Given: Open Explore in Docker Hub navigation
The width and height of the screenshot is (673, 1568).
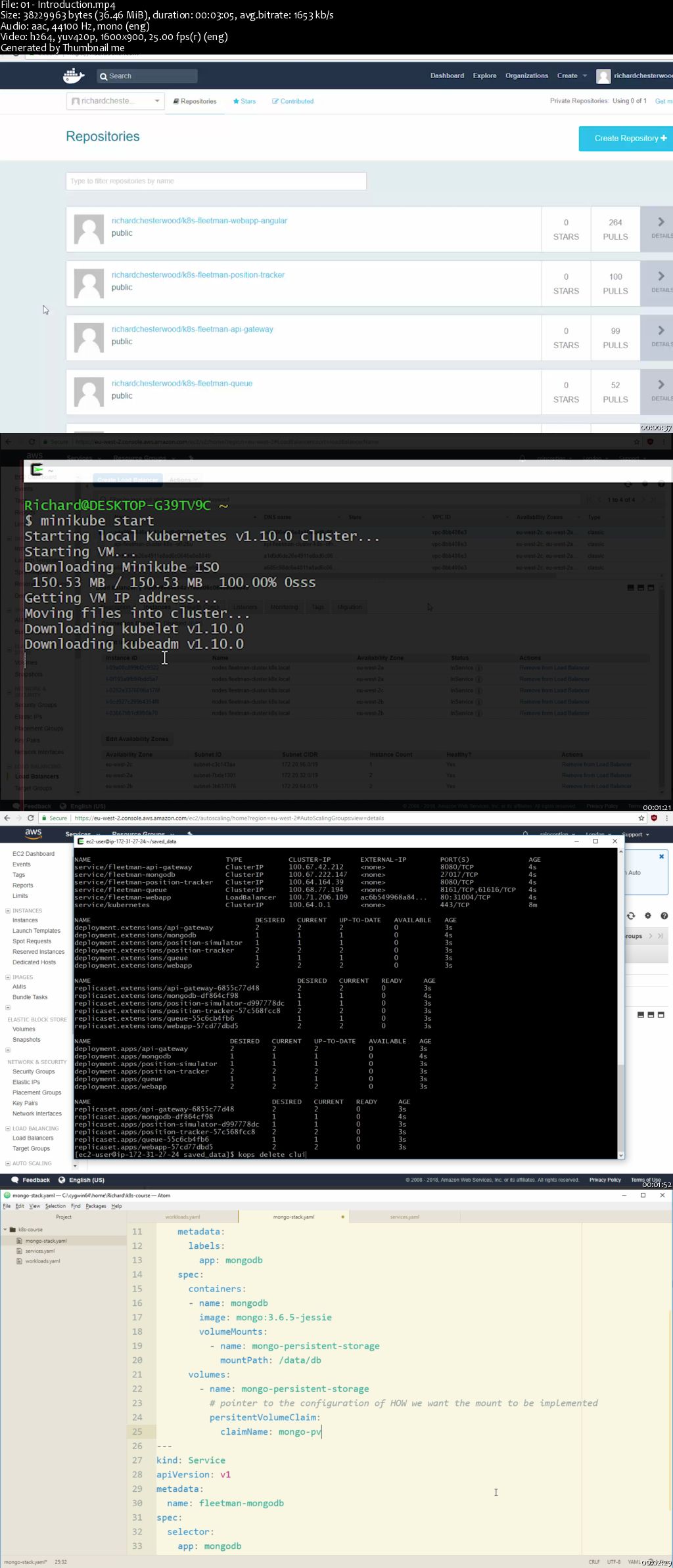Looking at the screenshot, I should [484, 76].
